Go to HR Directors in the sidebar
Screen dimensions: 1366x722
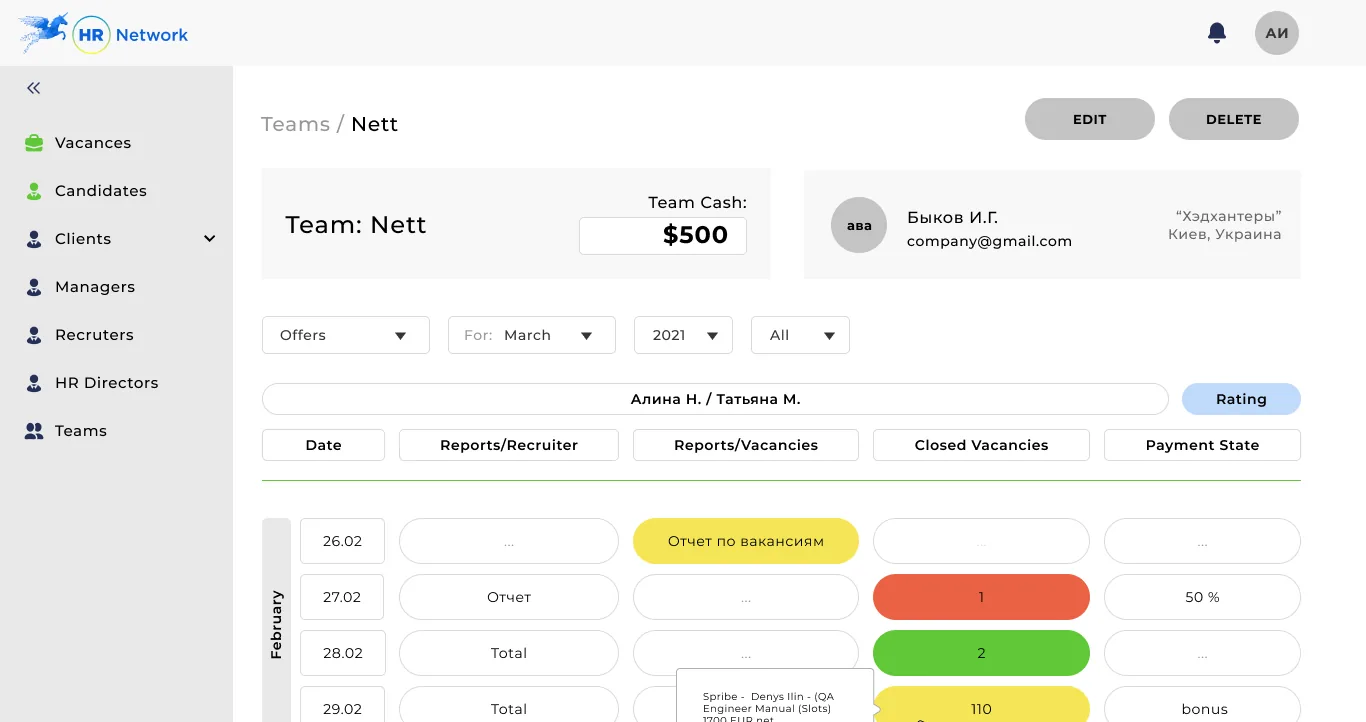(x=107, y=383)
